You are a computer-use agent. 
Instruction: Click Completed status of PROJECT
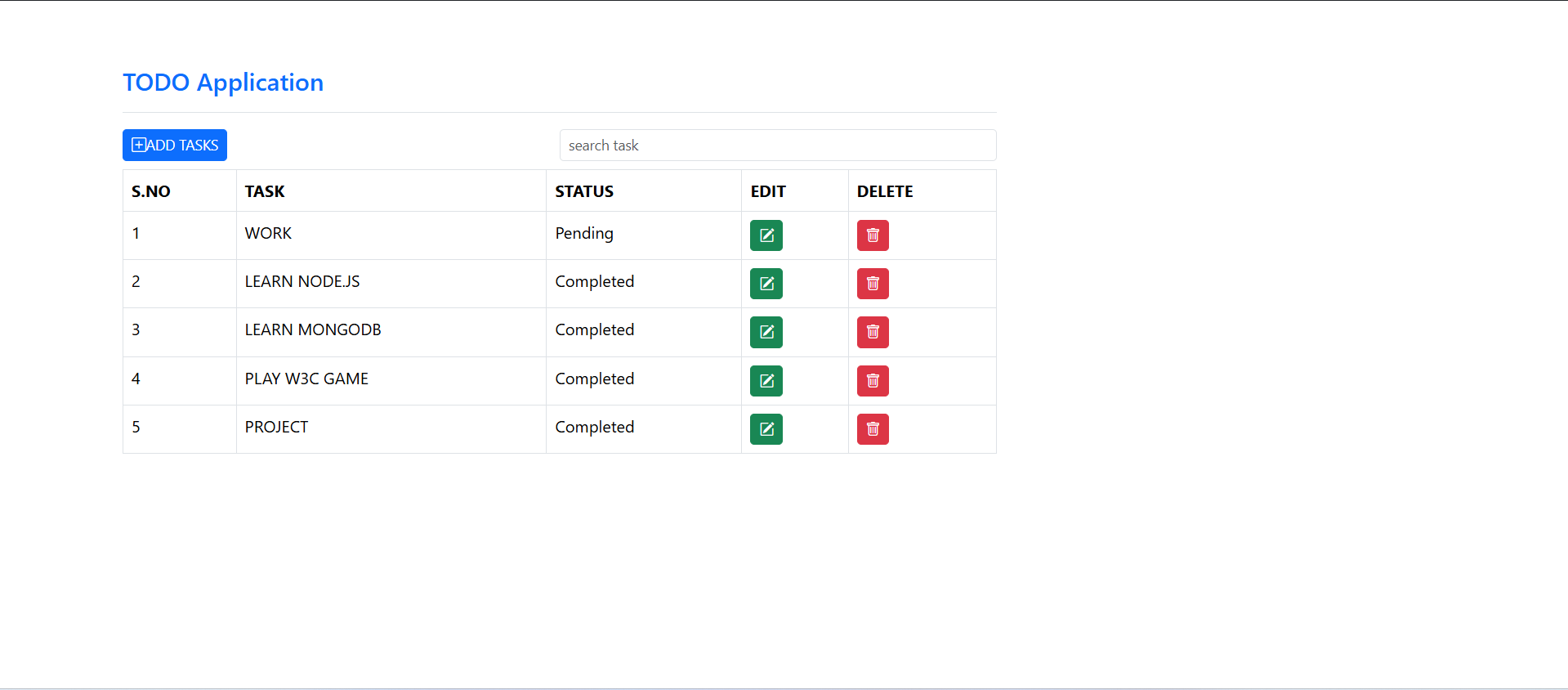(x=595, y=427)
